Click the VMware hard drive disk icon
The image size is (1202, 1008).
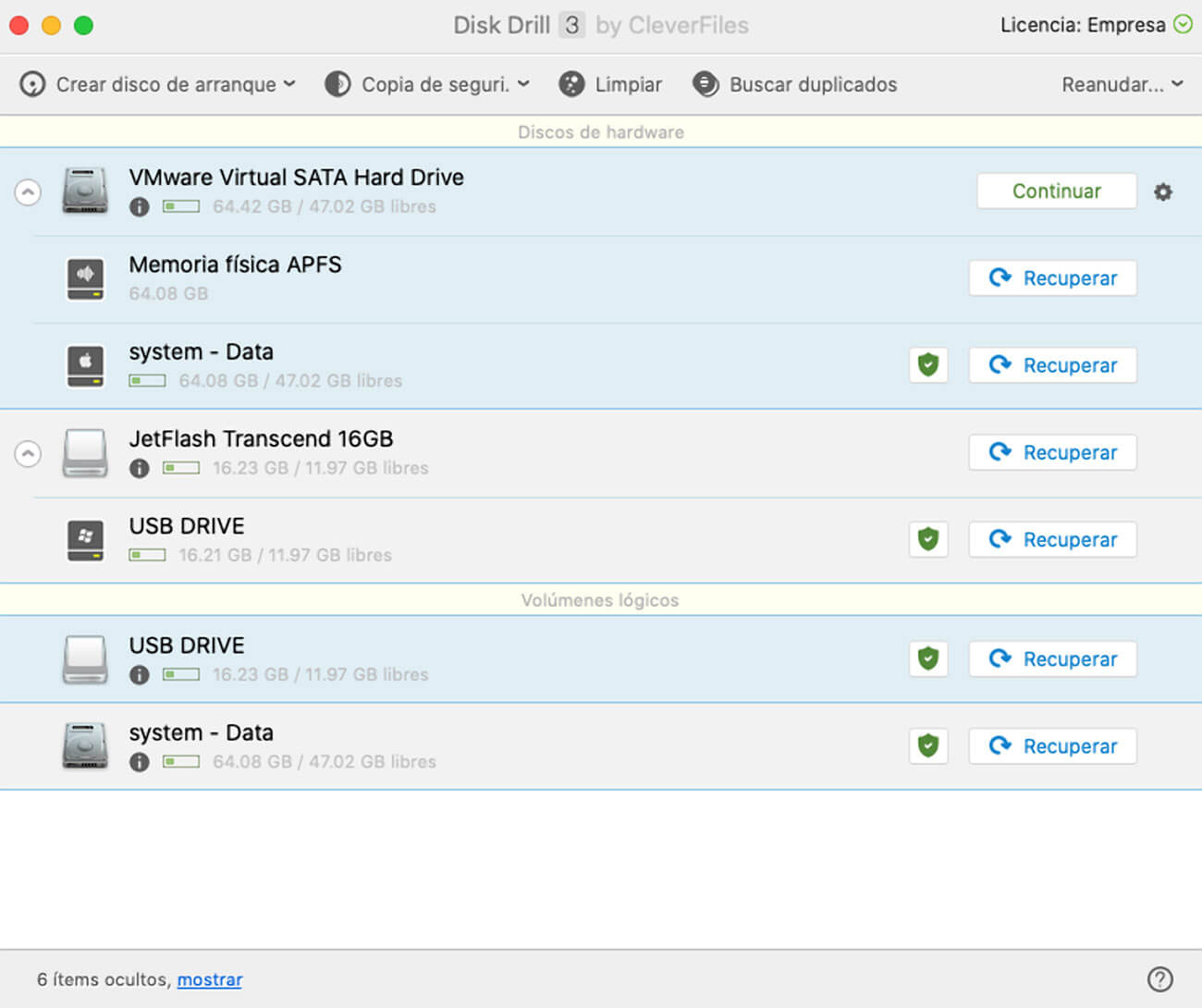85,191
